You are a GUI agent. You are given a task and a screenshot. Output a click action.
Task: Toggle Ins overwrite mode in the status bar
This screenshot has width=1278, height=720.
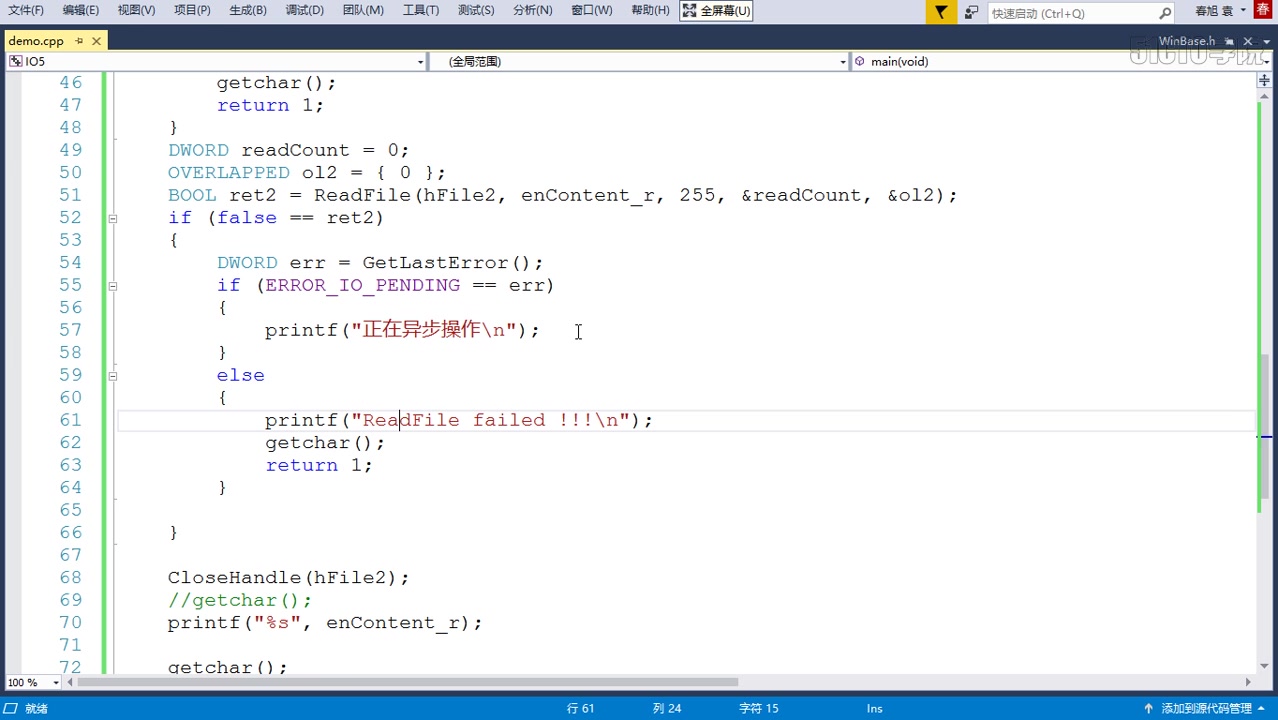[x=874, y=708]
